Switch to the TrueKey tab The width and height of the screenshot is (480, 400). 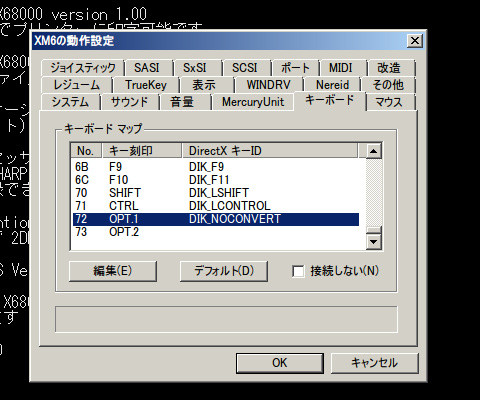coord(146,85)
